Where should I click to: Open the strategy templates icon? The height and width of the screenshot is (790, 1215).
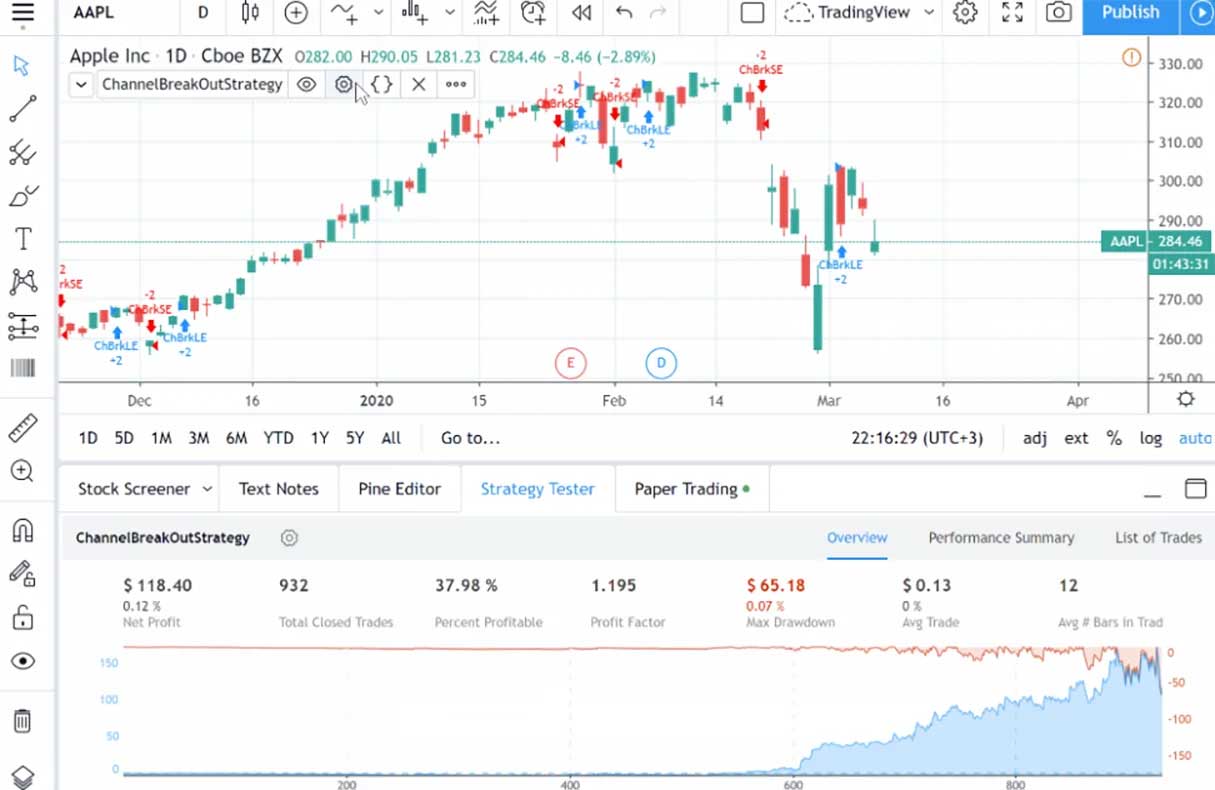pyautogui.click(x=486, y=13)
